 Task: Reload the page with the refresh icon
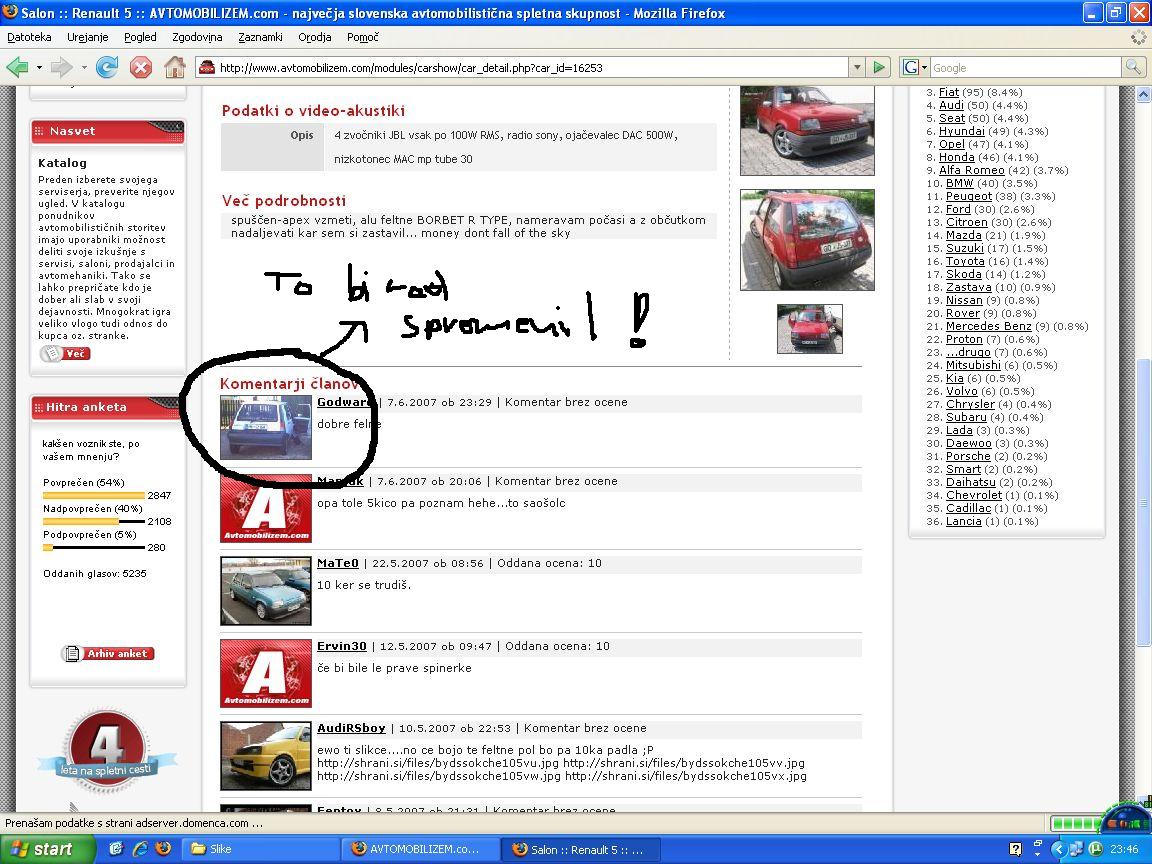pyautogui.click(x=107, y=68)
